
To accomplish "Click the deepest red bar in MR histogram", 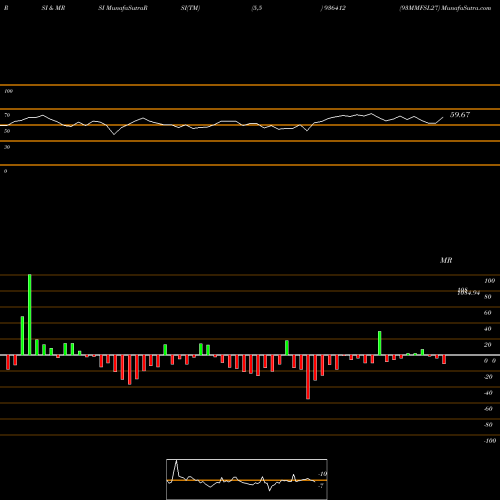I will tap(308, 377).
